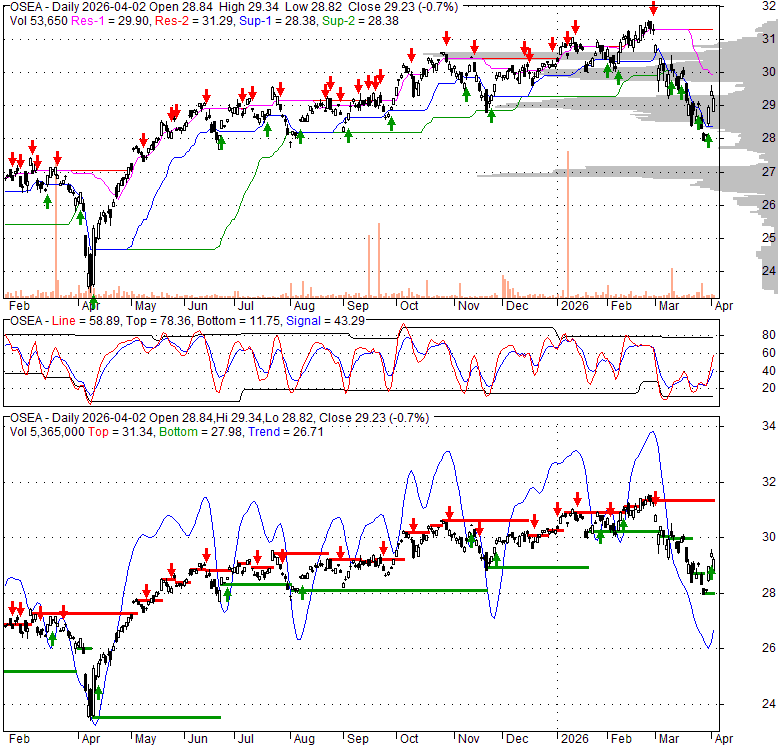Click the leftmost red arrow in the top chart

click(x=13, y=159)
